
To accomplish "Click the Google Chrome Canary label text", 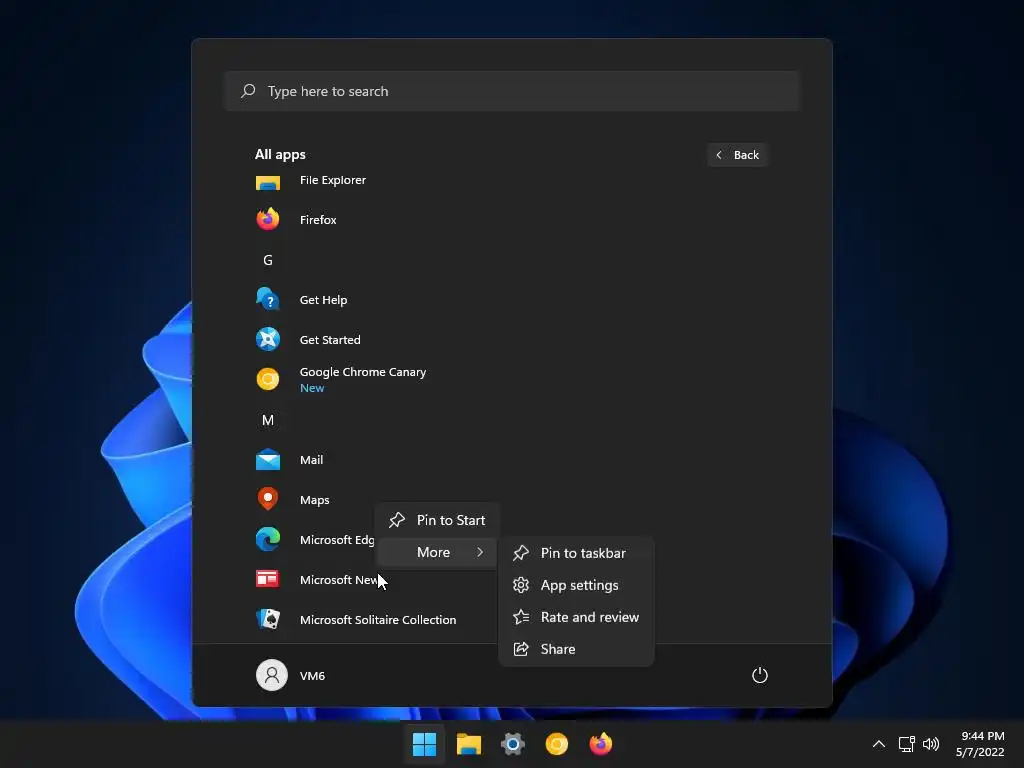I will [x=362, y=372].
